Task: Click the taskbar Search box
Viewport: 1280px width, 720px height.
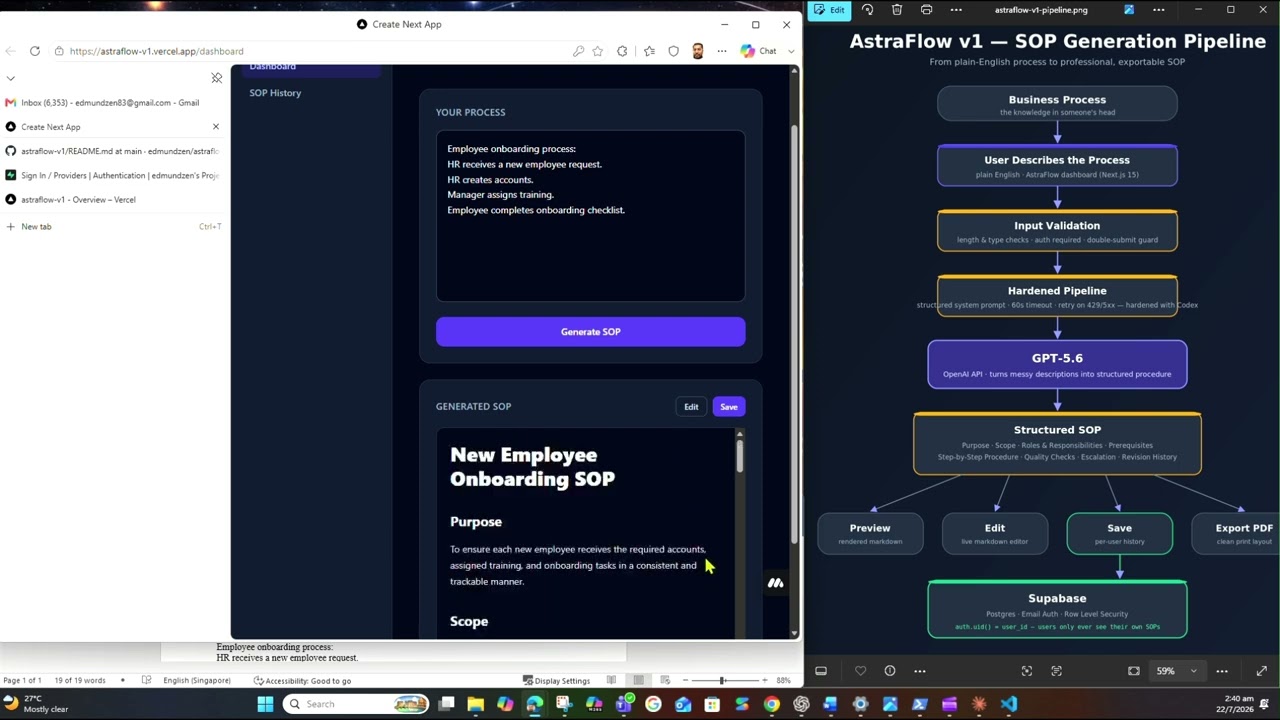Action: pyautogui.click(x=355, y=704)
